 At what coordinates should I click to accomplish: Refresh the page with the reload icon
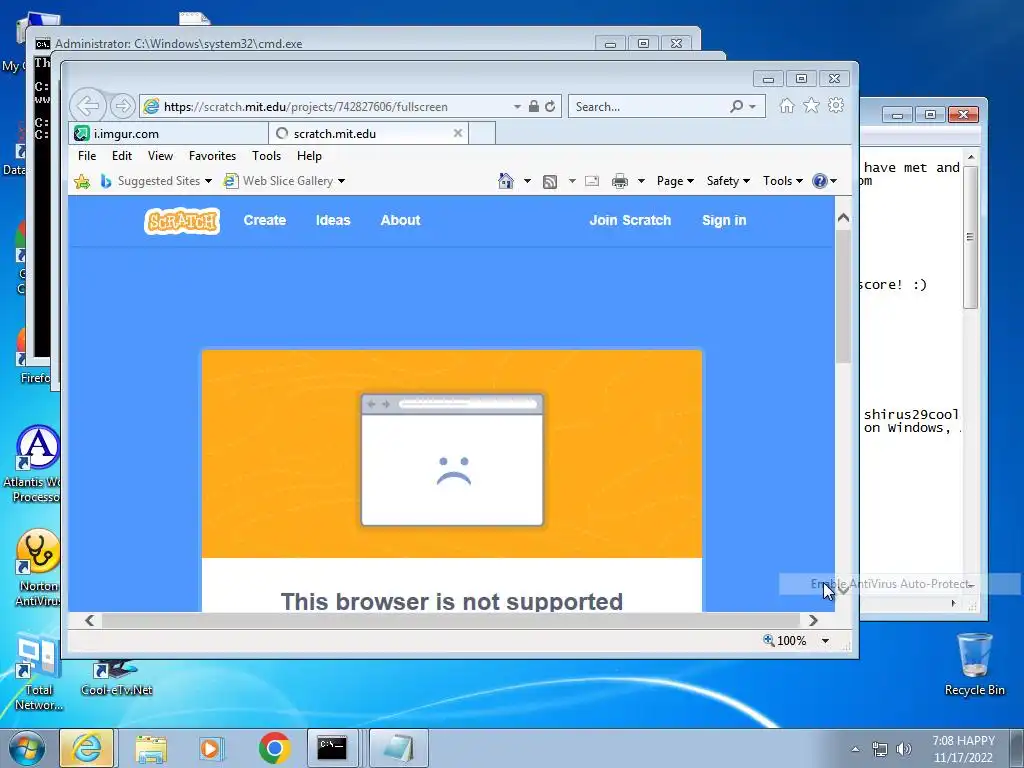pos(551,106)
